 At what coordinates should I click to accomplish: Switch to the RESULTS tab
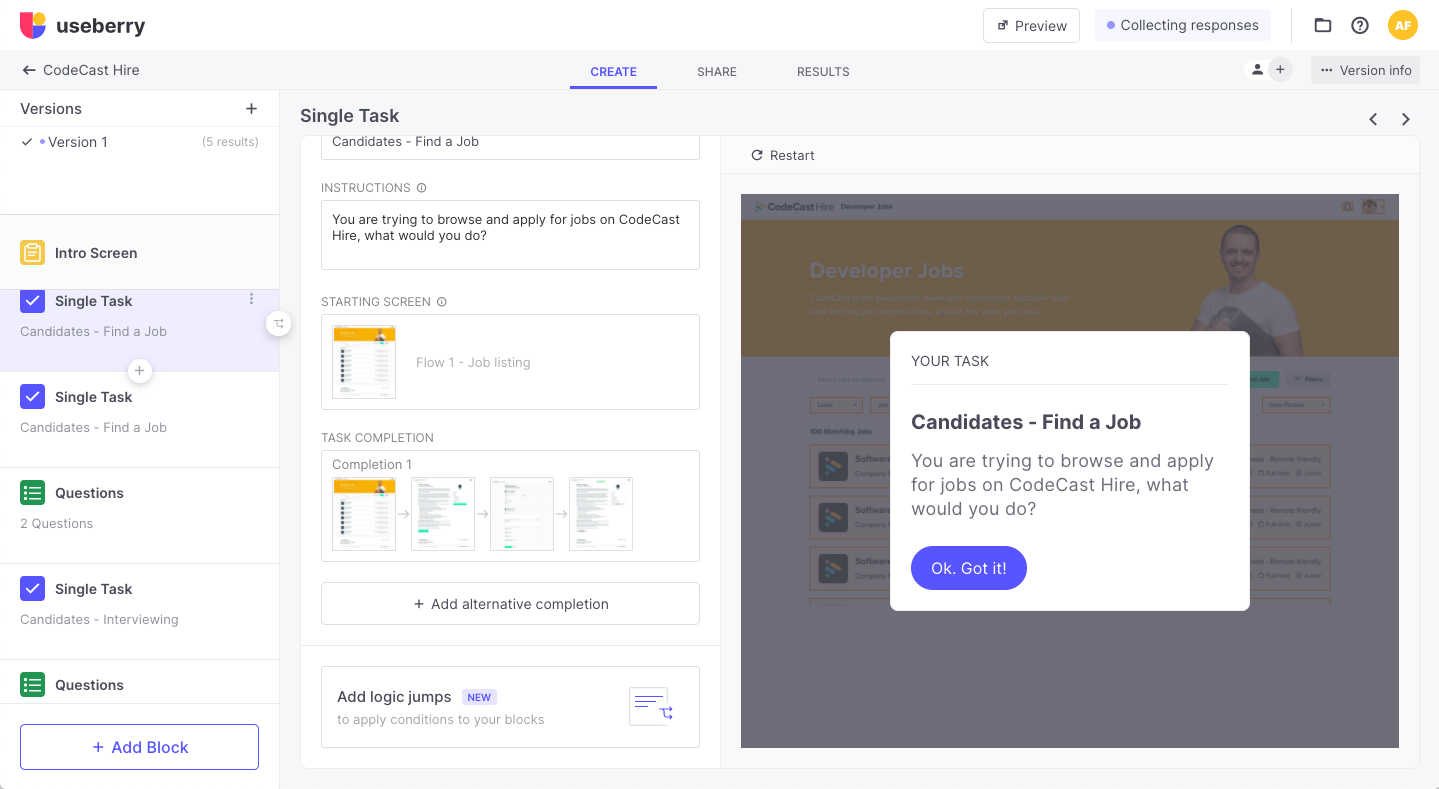coord(823,72)
